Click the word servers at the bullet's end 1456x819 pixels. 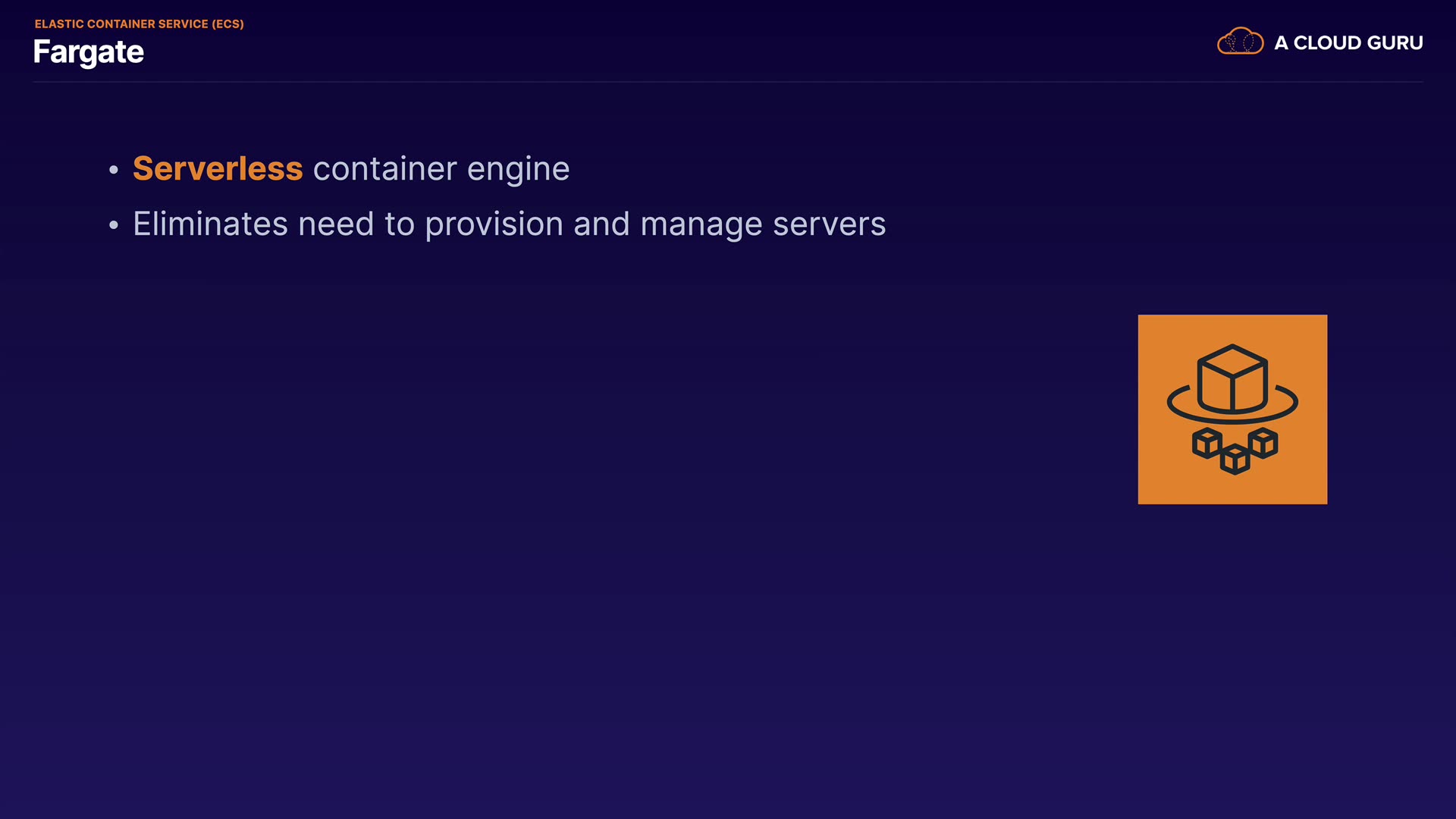pos(829,224)
